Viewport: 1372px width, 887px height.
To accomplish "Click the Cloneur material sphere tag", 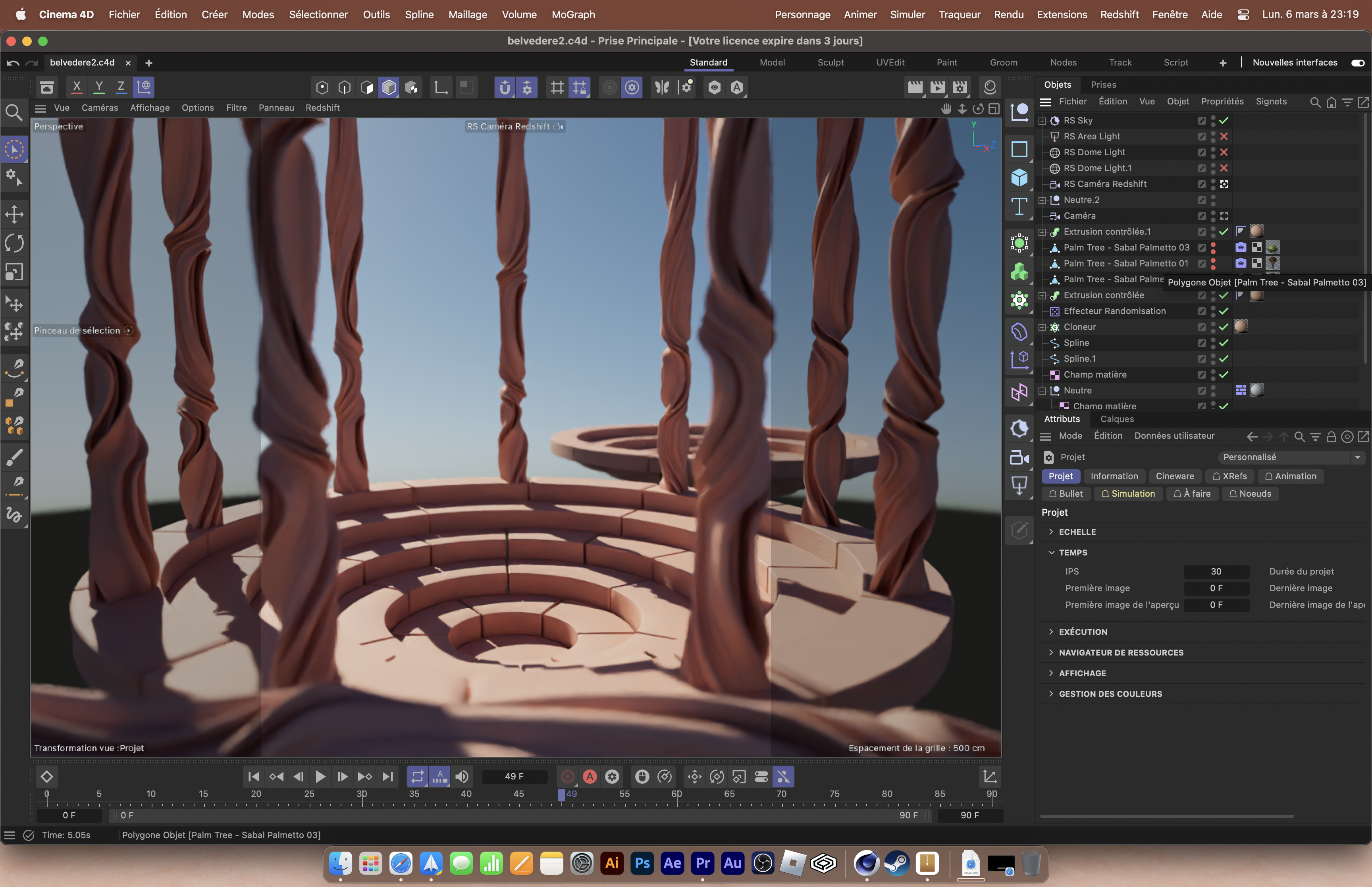I will coord(1241,327).
